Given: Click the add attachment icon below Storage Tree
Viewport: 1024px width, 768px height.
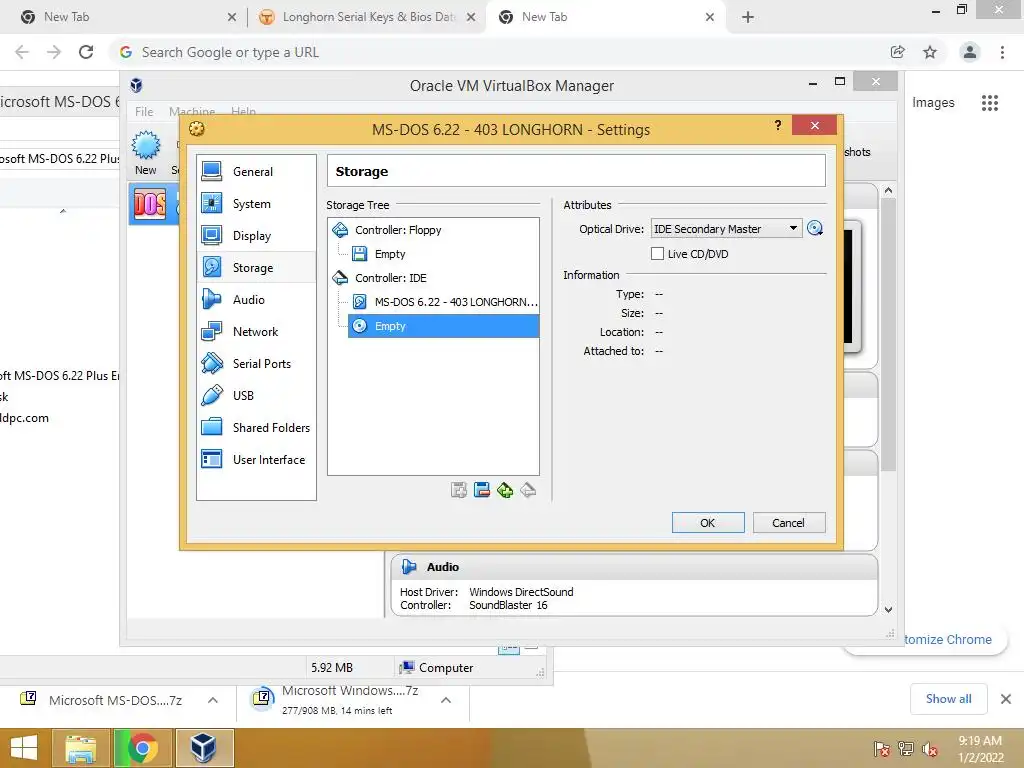Looking at the screenshot, I should click(x=459, y=490).
